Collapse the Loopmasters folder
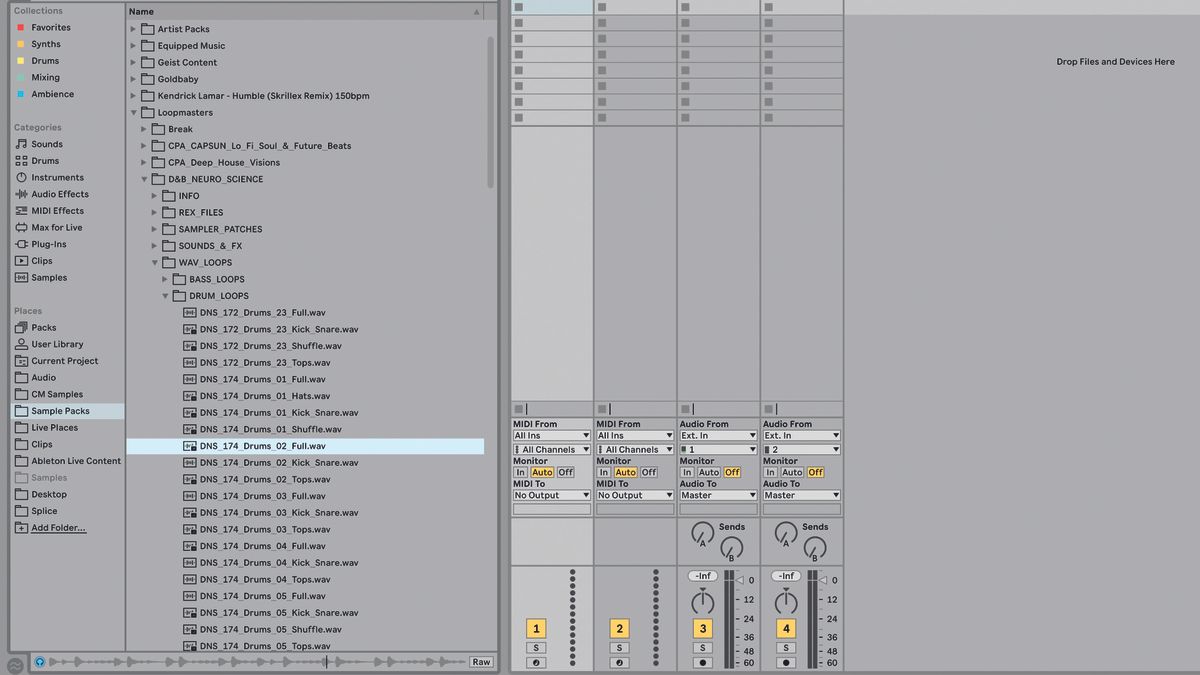 tap(133, 112)
